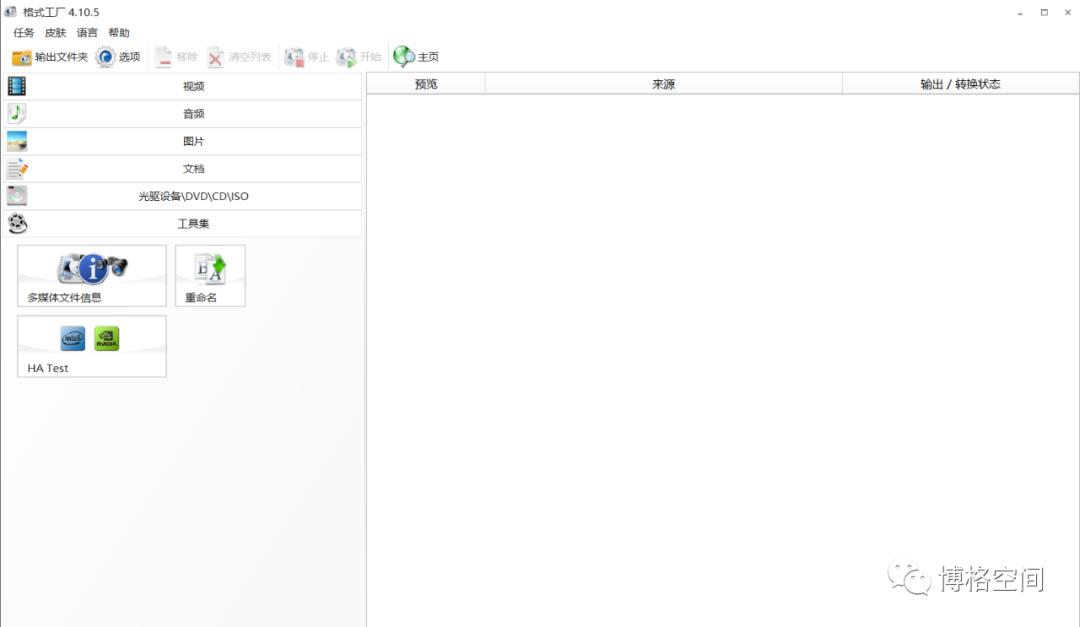Click the 移除 toolbar button

pos(176,56)
